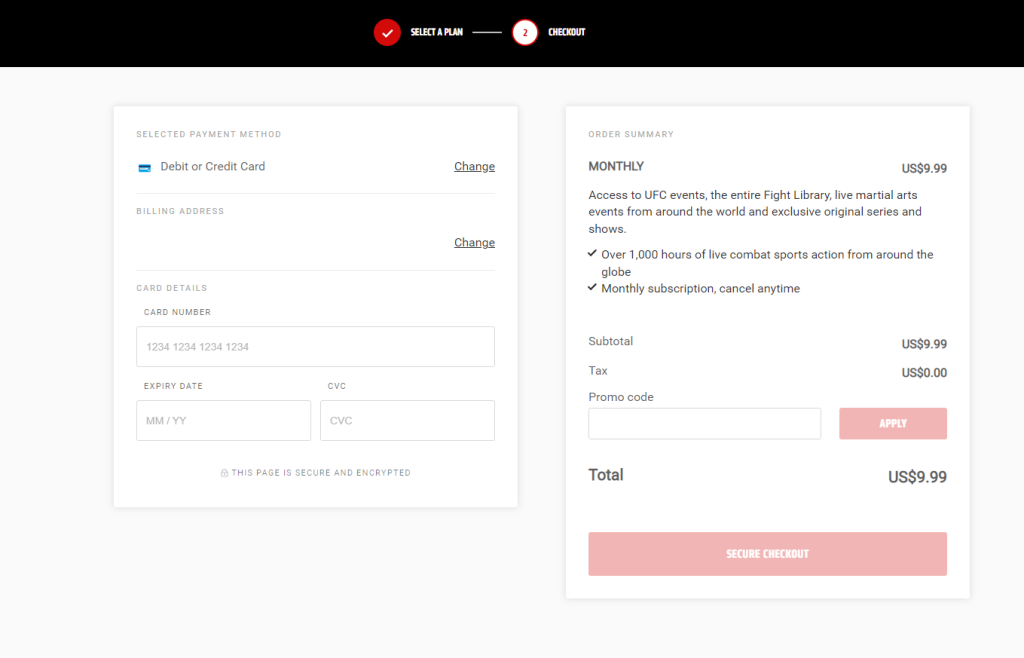Click the plan description starting 'Access to UFC events'
Screen dimensions: 1024x658
[755, 212]
